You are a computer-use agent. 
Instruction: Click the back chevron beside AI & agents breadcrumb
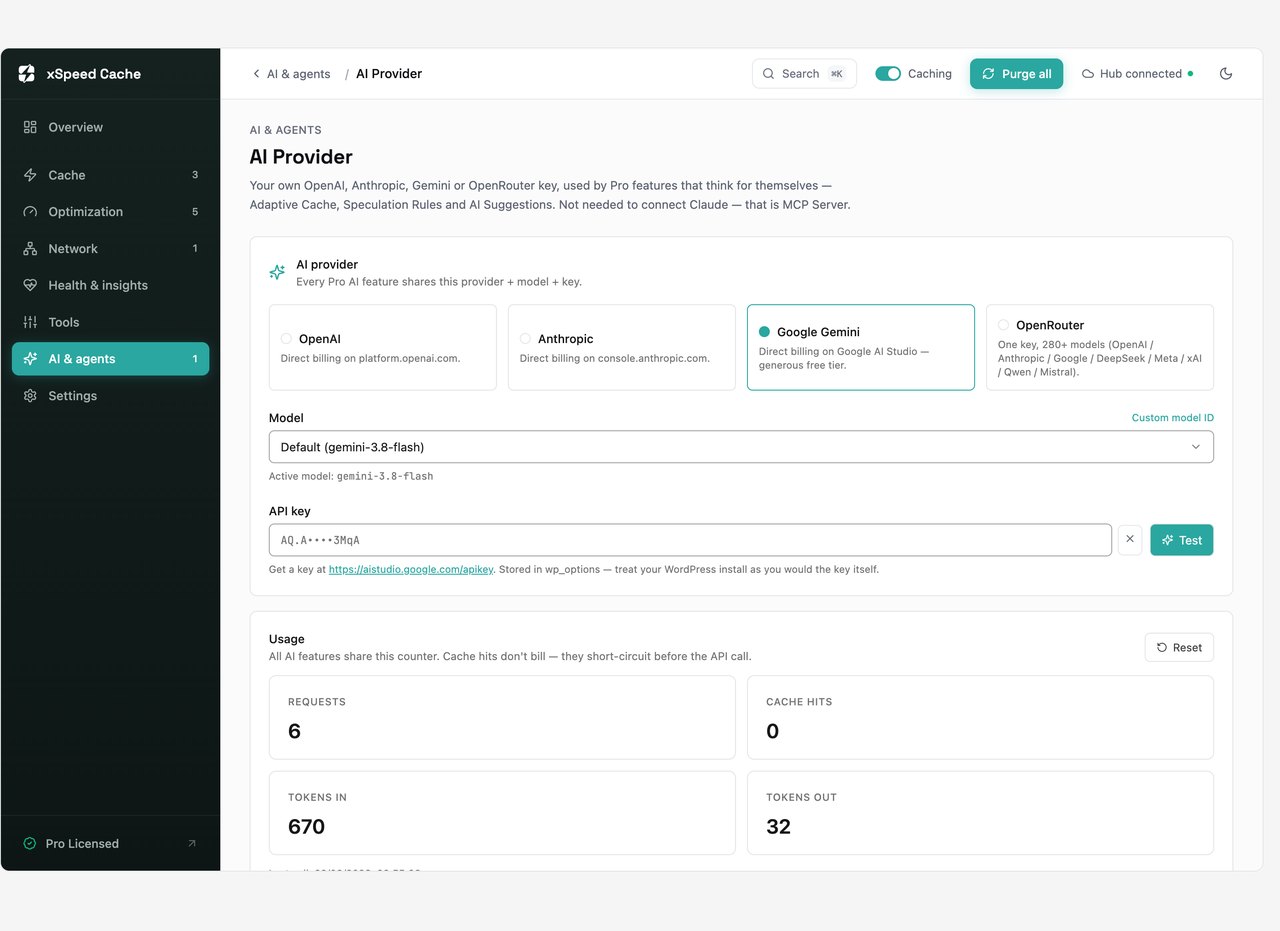tap(256, 74)
